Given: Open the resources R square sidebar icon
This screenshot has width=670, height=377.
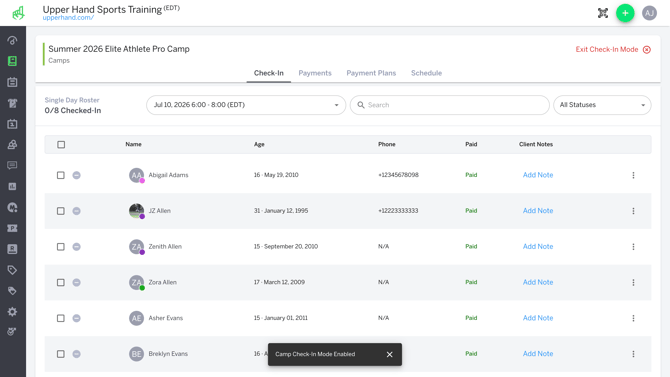Looking at the screenshot, I should 12,249.
